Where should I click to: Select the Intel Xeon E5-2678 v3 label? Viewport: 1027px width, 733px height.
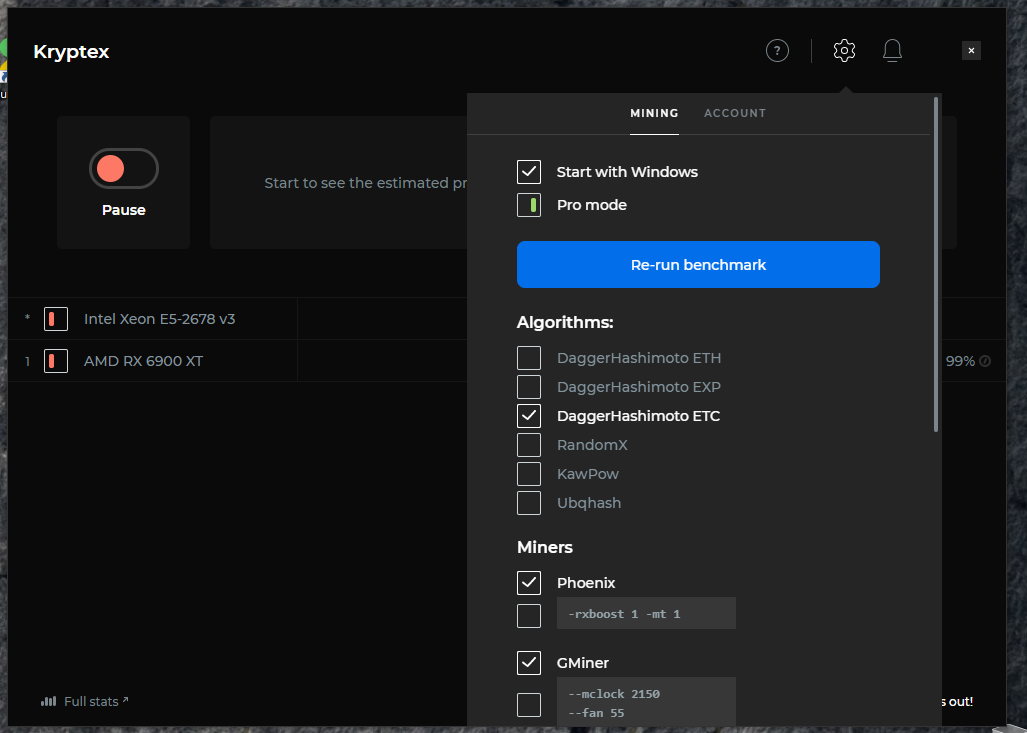tap(160, 319)
